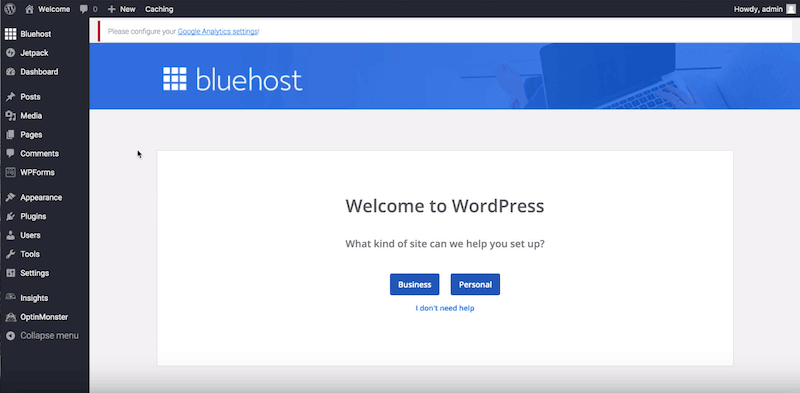Open the comments bubble icon in admin bar
The width and height of the screenshot is (800, 393).
click(x=84, y=9)
